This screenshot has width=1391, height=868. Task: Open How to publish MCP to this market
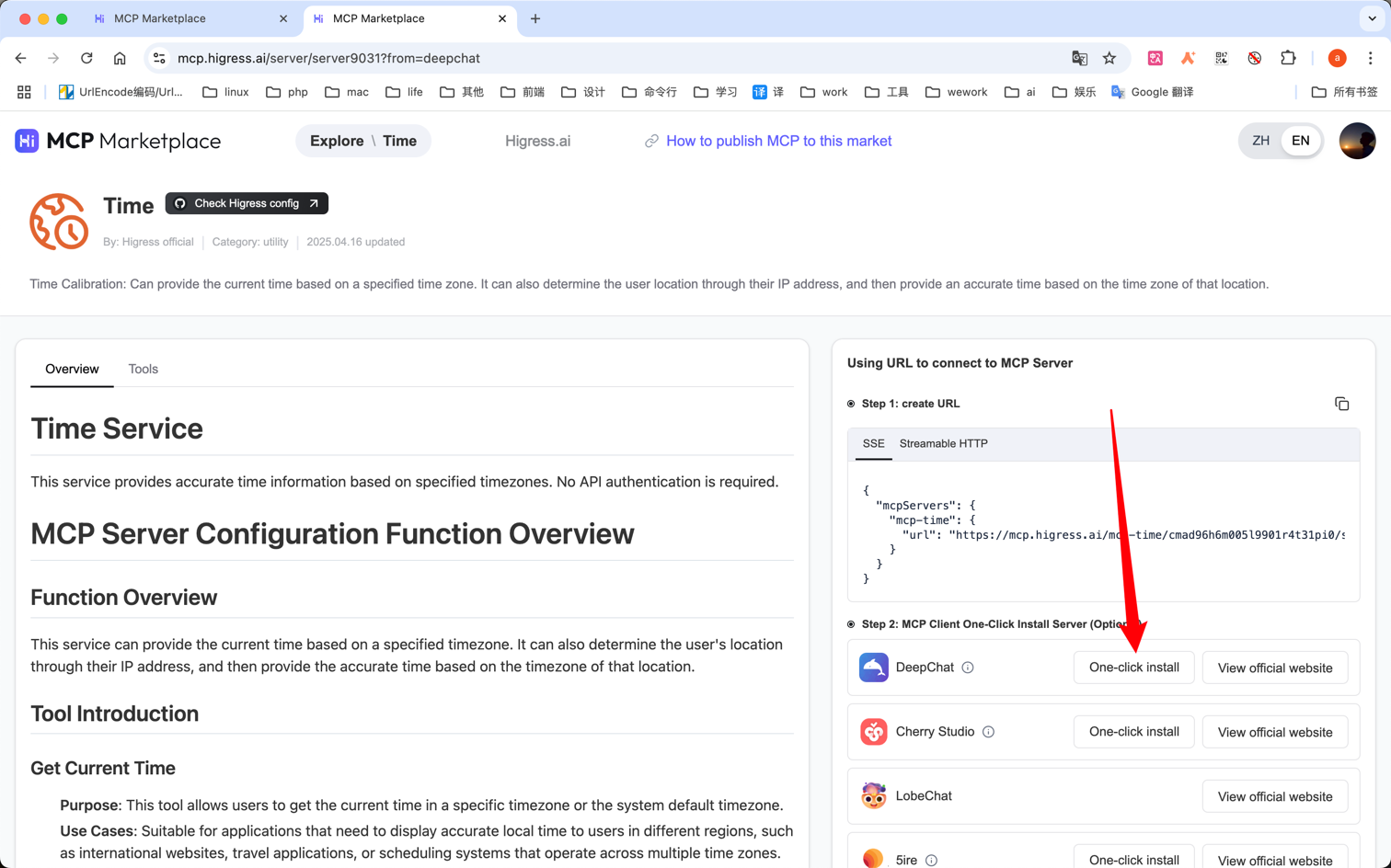coord(768,141)
